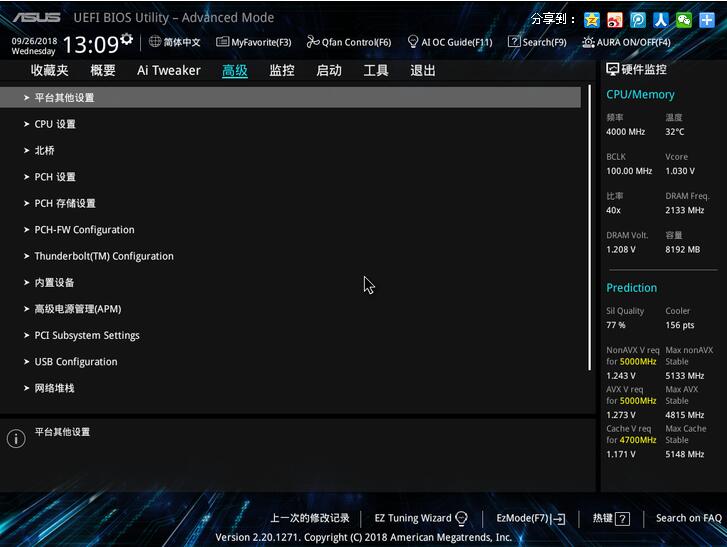The height and width of the screenshot is (547, 727).
Task: Switch to EzMode(F7)
Action: tap(530, 518)
